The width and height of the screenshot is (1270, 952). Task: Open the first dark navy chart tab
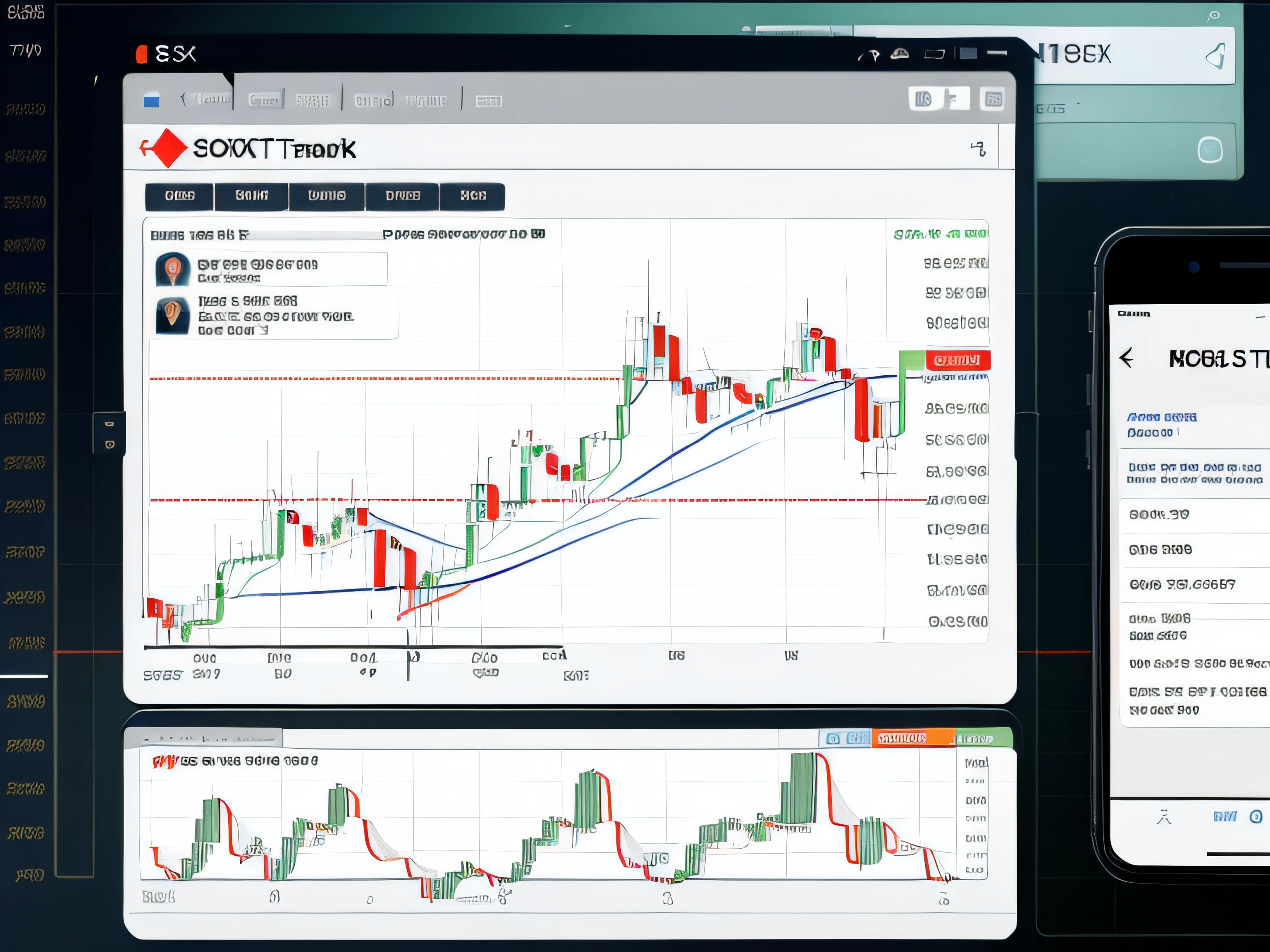(x=180, y=196)
